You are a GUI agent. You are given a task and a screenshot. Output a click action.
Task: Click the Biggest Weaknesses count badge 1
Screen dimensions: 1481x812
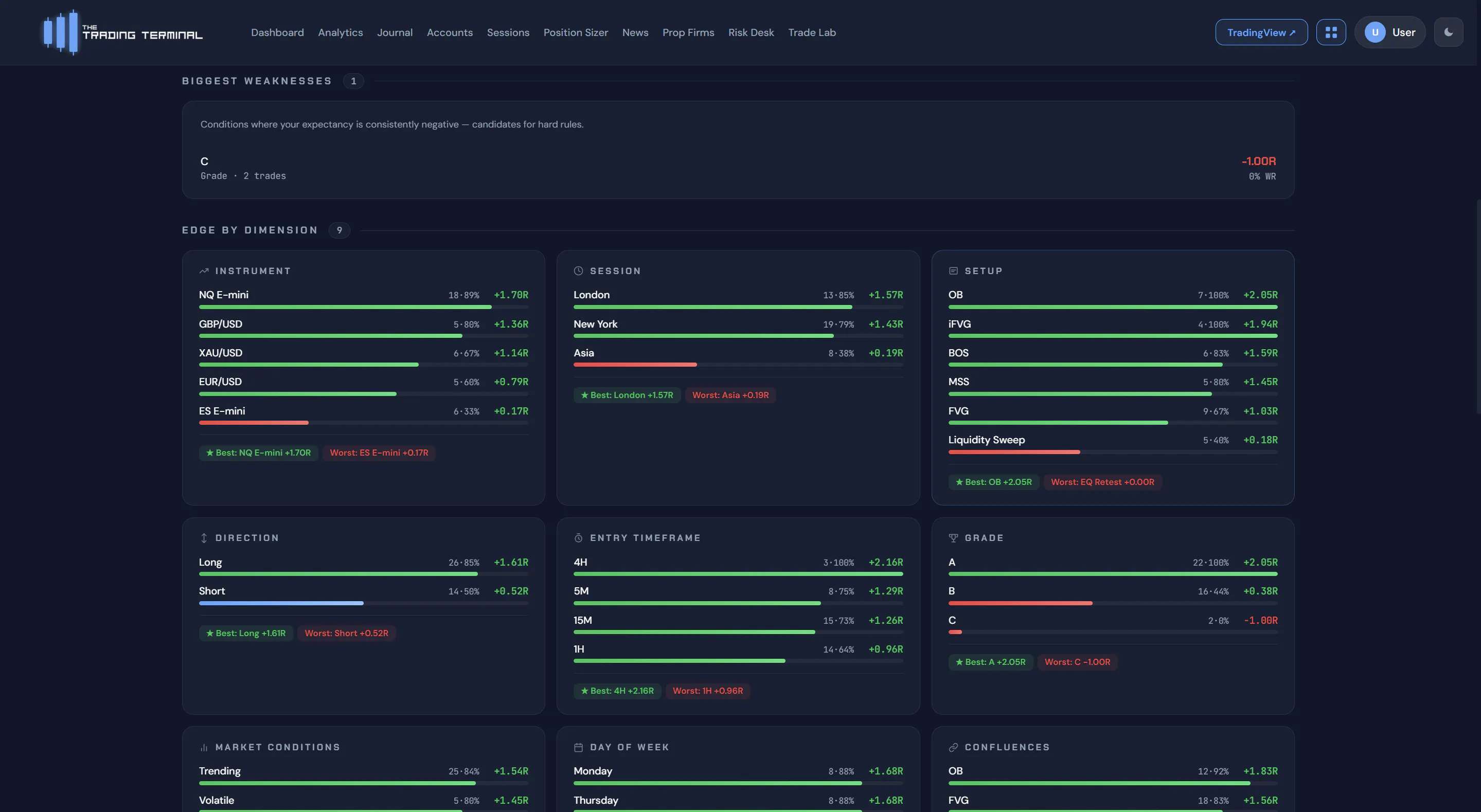point(353,81)
